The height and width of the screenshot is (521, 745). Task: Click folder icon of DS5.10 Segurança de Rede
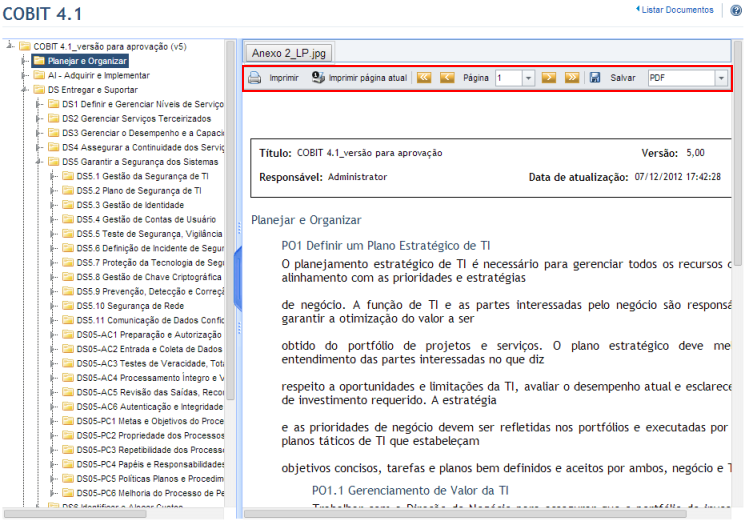(x=68, y=305)
